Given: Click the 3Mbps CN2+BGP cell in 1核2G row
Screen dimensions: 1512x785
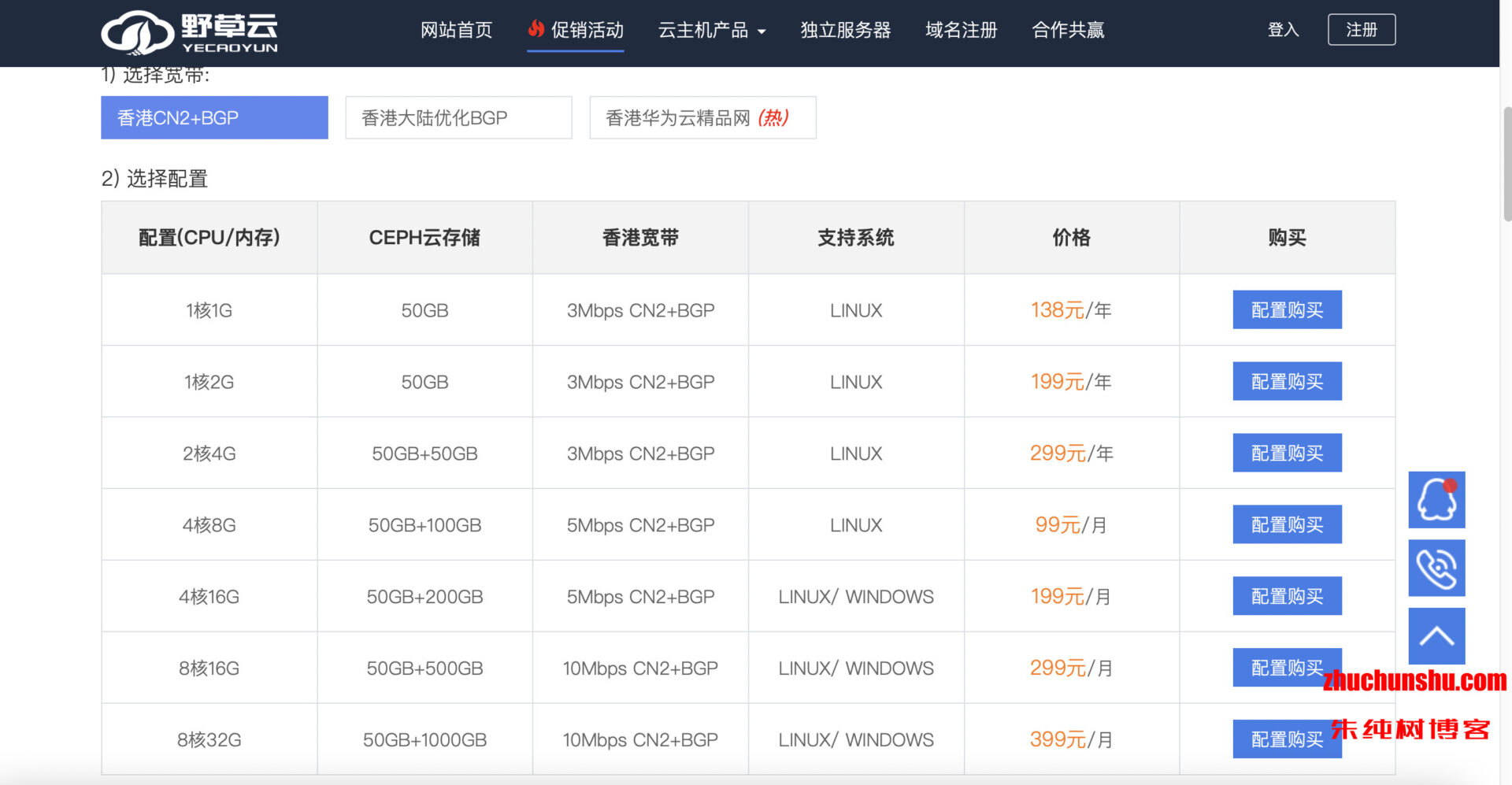Looking at the screenshot, I should coord(640,382).
